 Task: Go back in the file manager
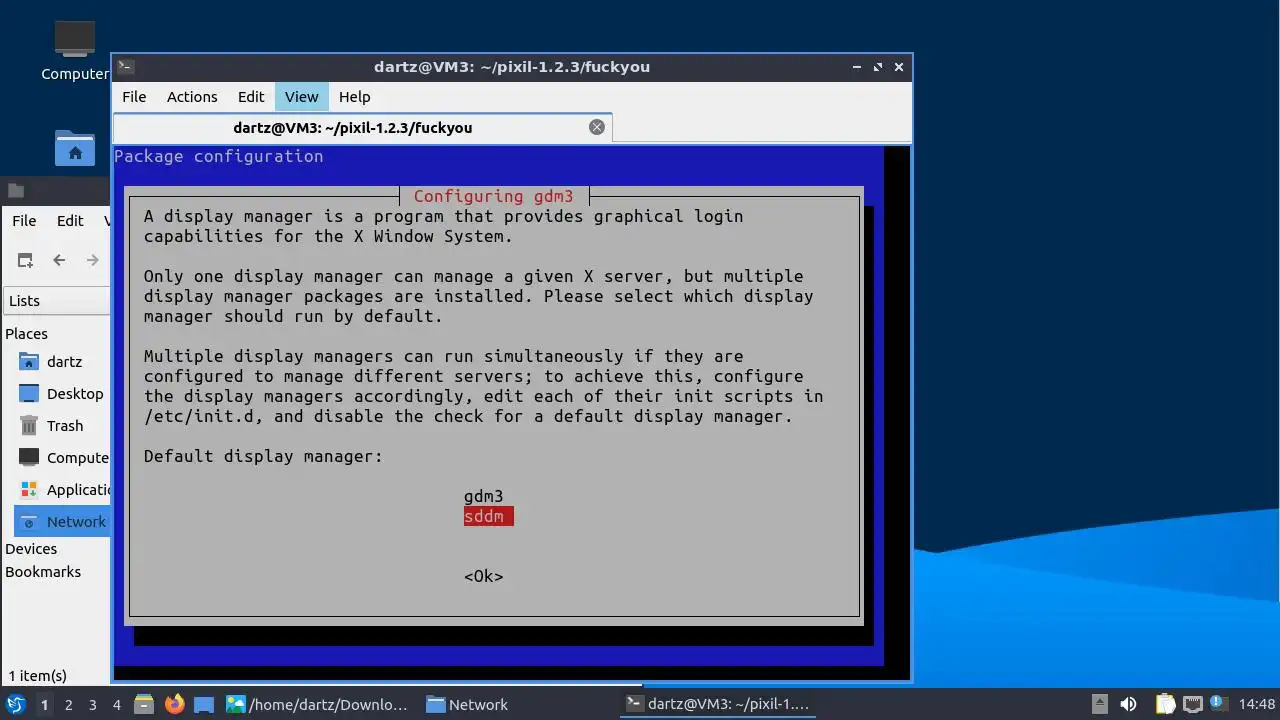[x=59, y=260]
